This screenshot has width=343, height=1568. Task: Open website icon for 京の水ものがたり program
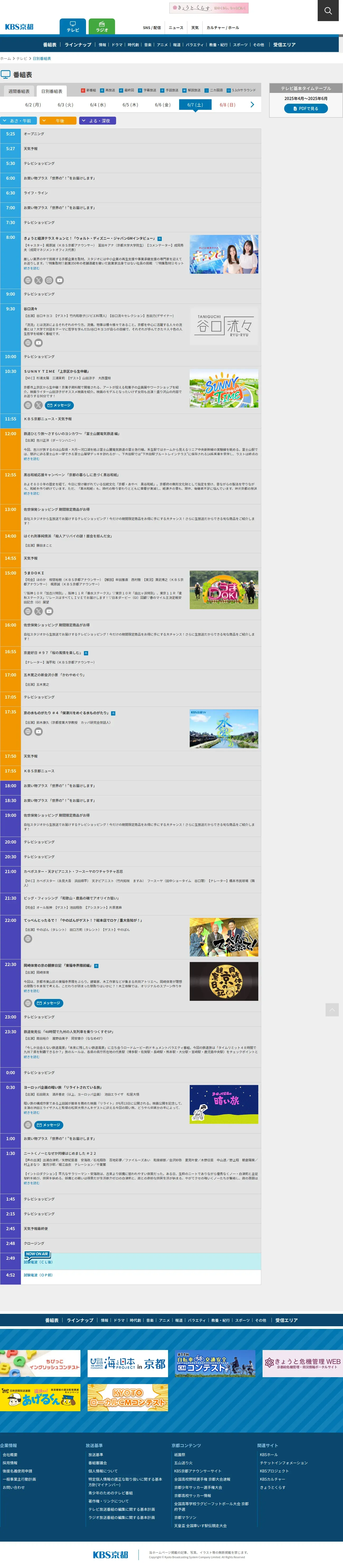(28, 732)
